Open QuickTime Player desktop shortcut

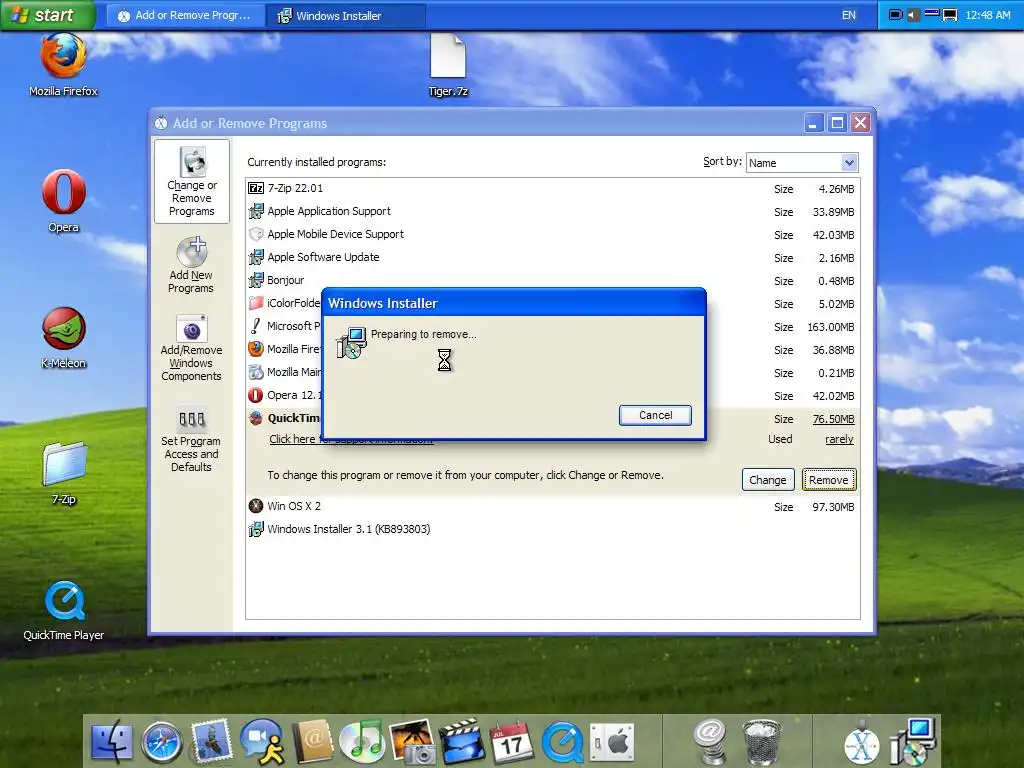(63, 610)
